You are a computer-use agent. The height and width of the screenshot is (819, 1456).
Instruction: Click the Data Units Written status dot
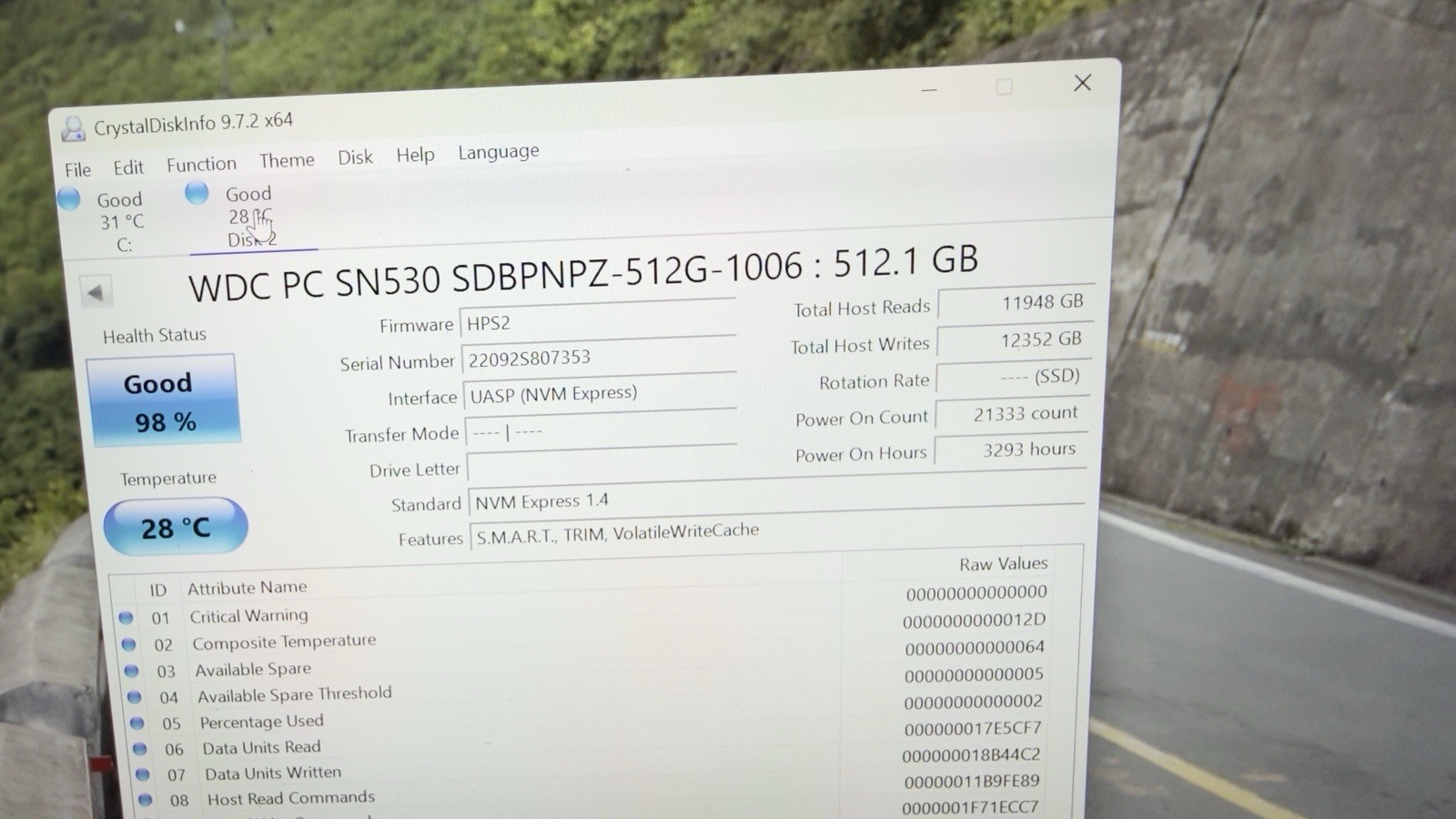[x=142, y=774]
